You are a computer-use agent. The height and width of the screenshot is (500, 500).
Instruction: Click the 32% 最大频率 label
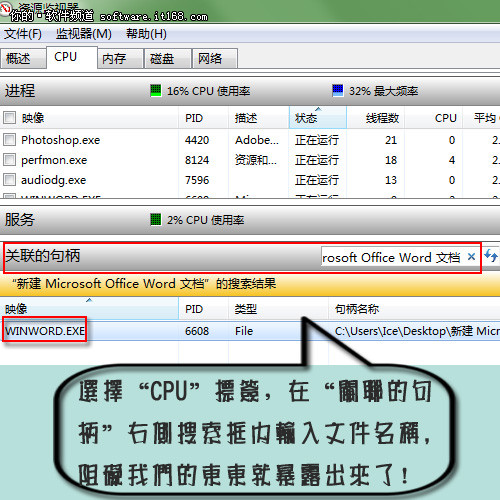(383, 91)
